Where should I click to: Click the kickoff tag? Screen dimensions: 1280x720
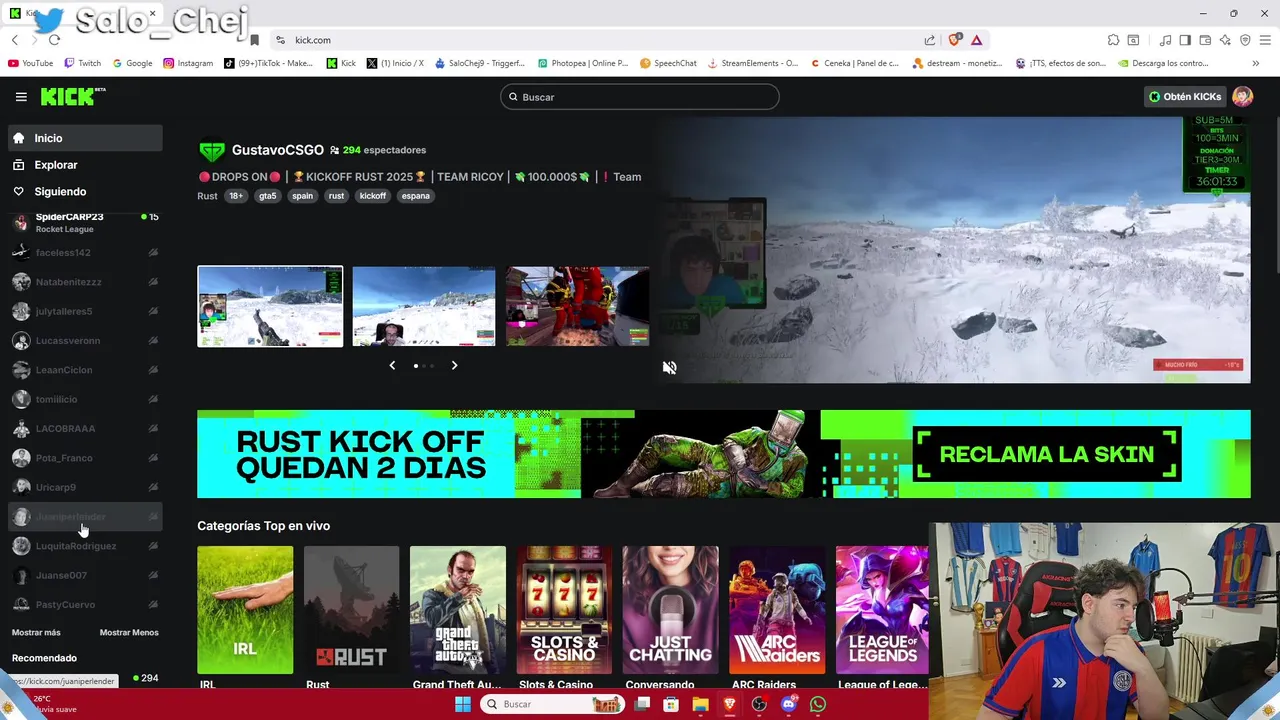coord(373,196)
